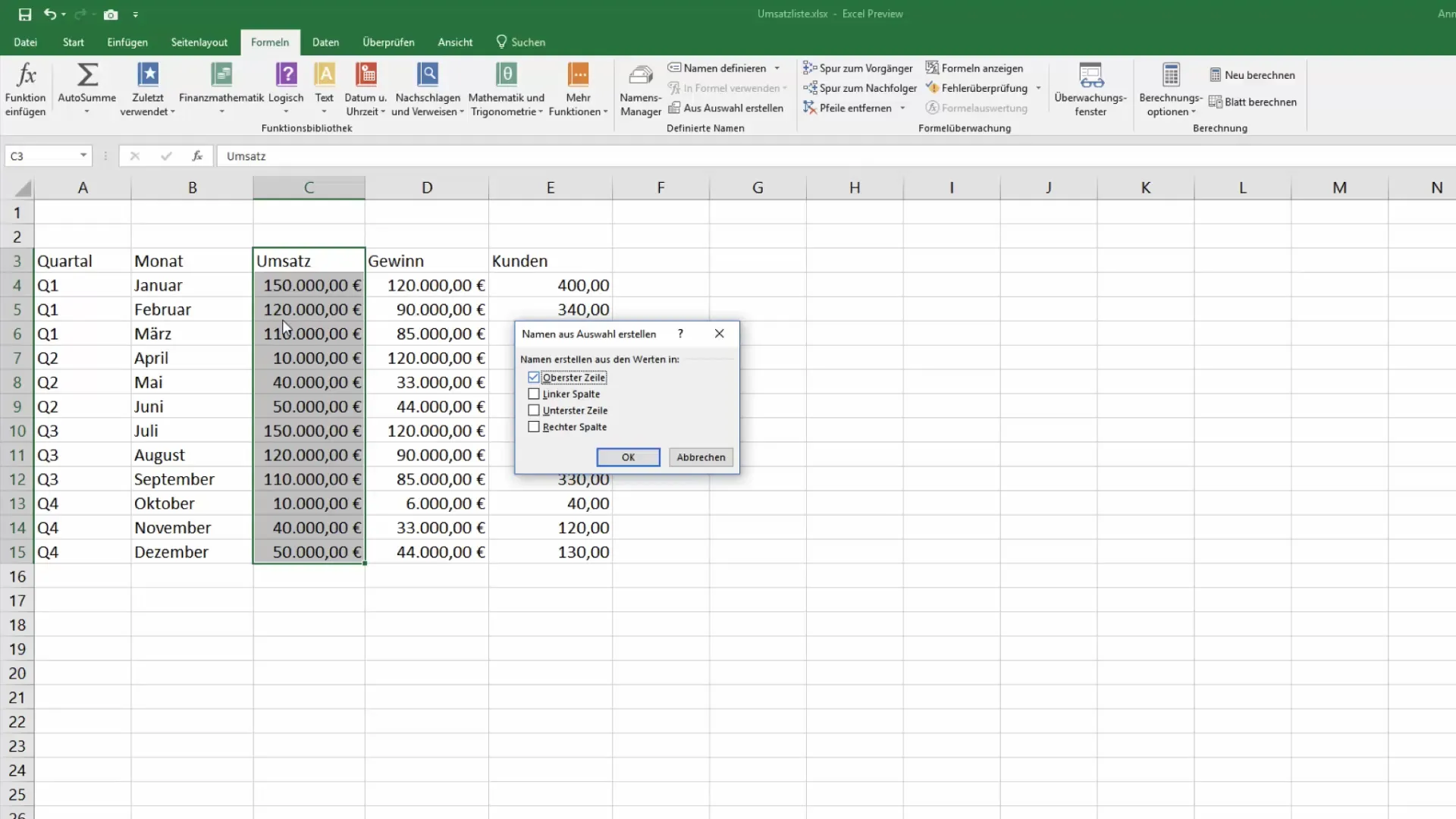Click the AutoSumme sigma icon

tap(87, 75)
